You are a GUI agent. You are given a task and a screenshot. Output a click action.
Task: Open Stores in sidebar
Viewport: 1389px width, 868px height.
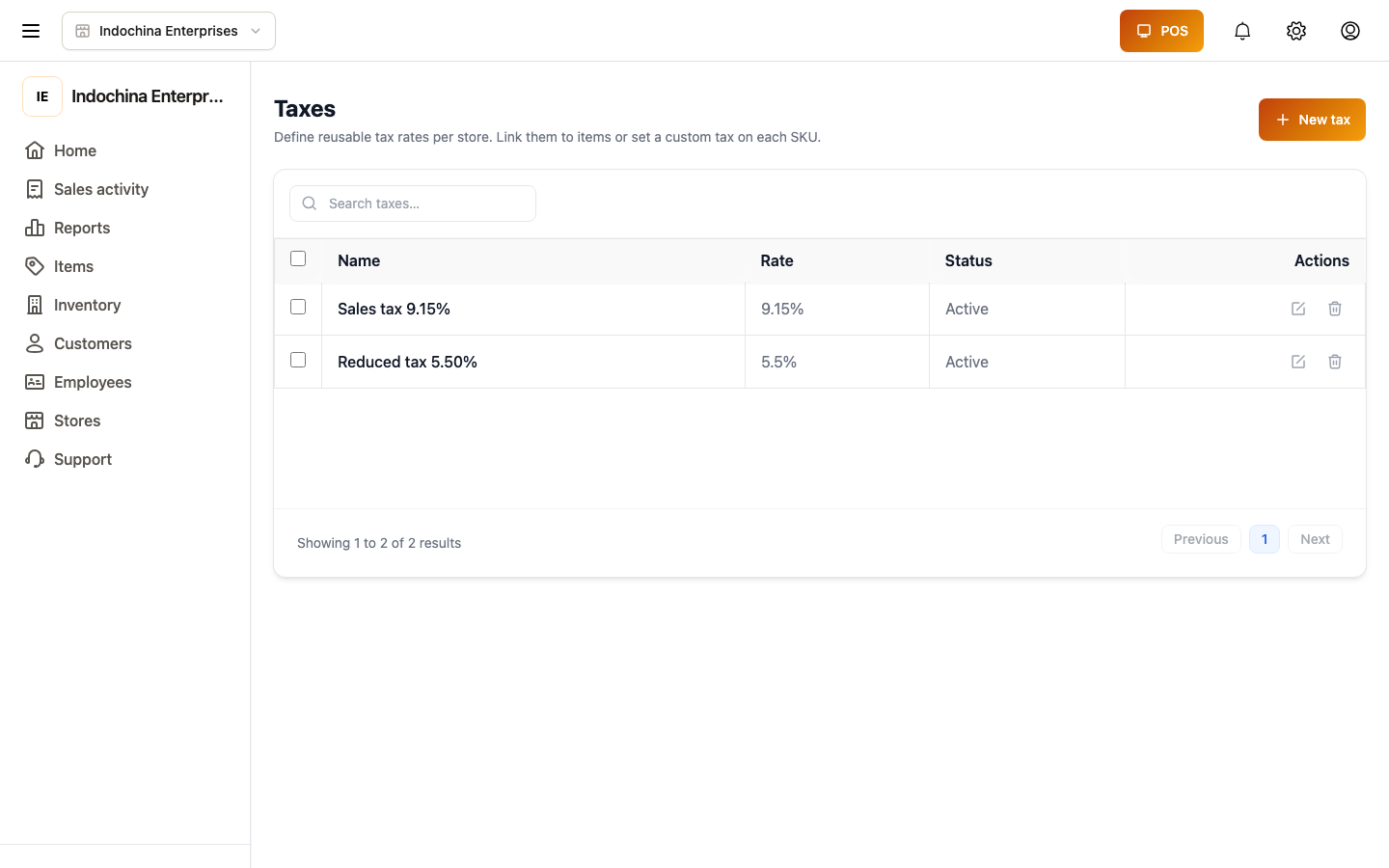pyautogui.click(x=125, y=420)
